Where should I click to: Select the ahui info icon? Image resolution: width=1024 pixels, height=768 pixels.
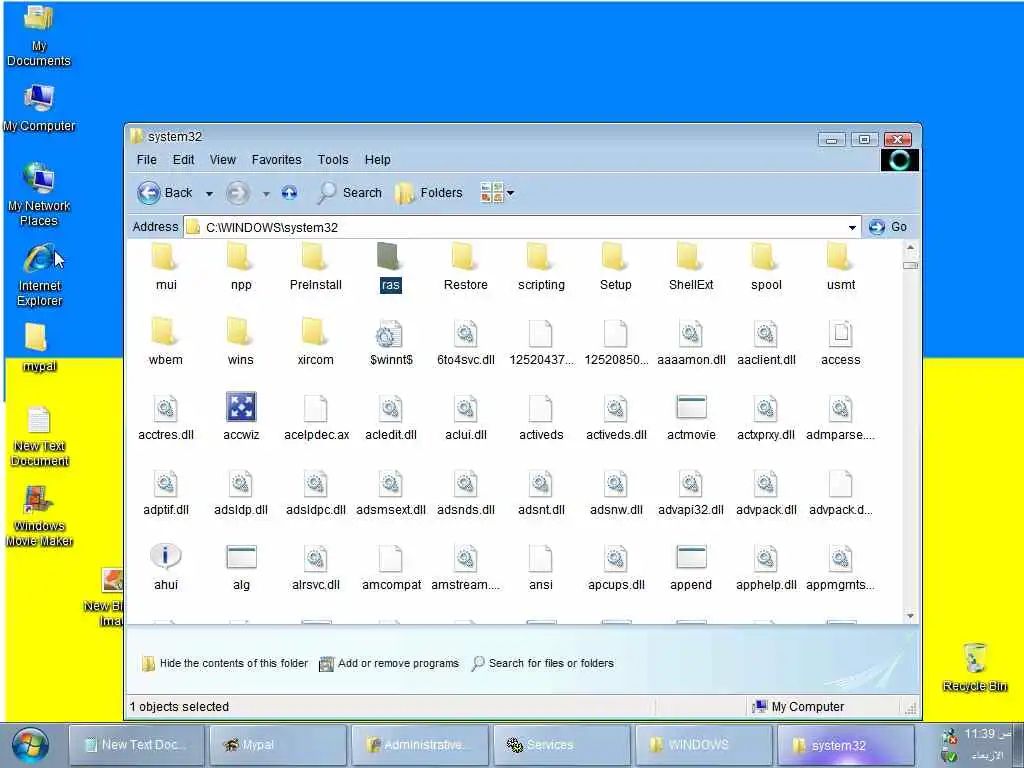166,567
